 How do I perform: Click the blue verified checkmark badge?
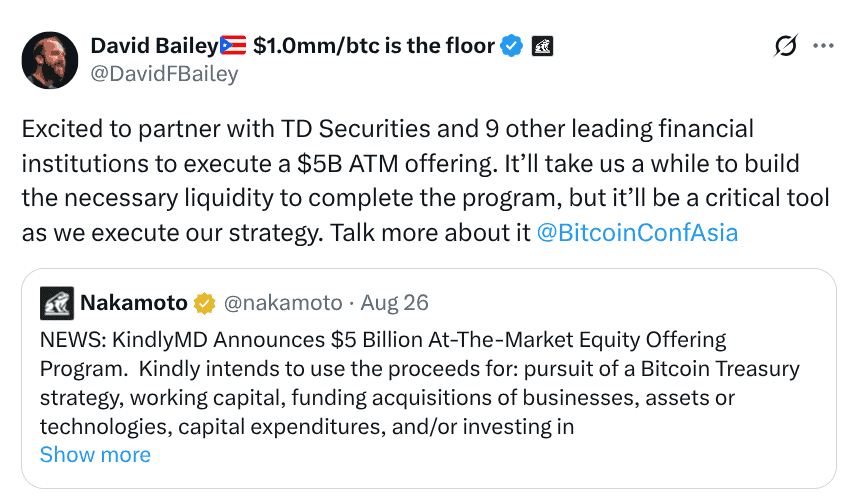pos(512,46)
